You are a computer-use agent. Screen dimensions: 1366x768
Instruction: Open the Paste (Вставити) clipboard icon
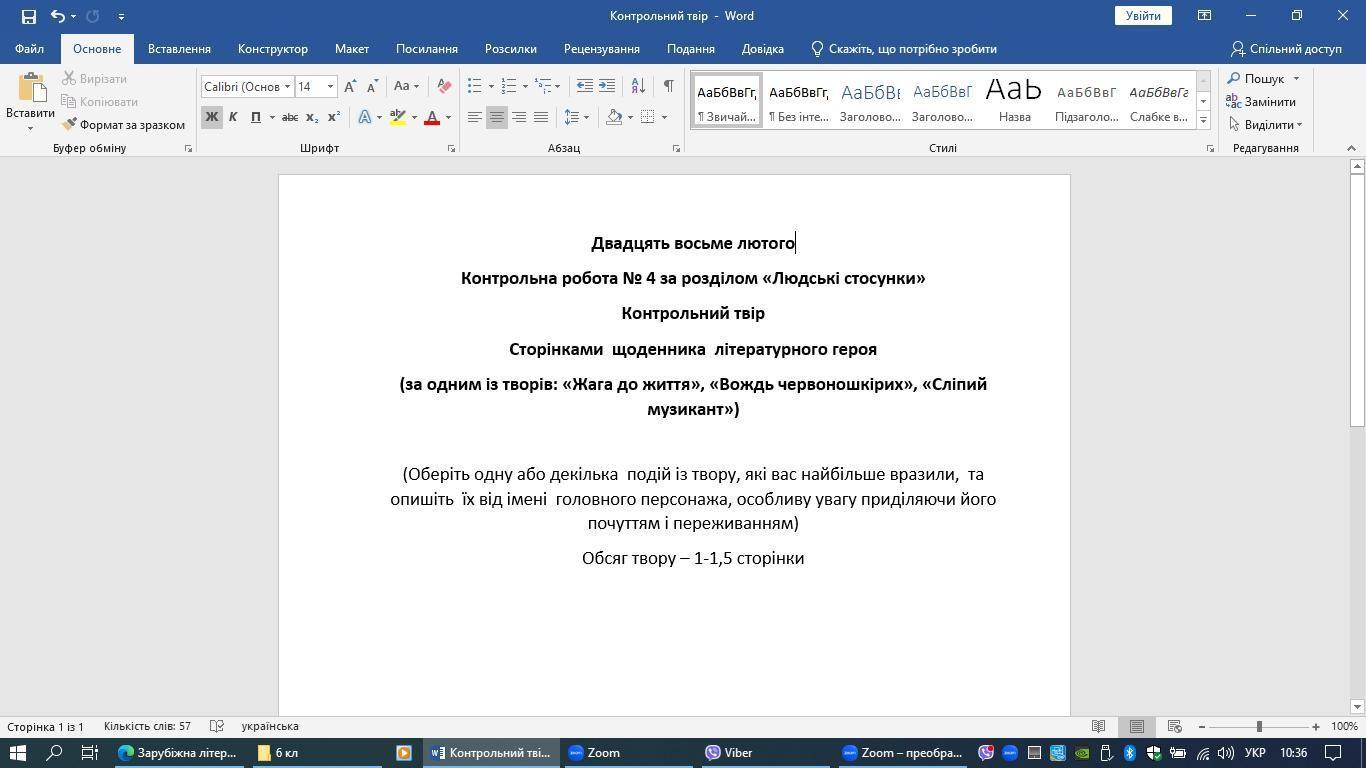point(30,90)
